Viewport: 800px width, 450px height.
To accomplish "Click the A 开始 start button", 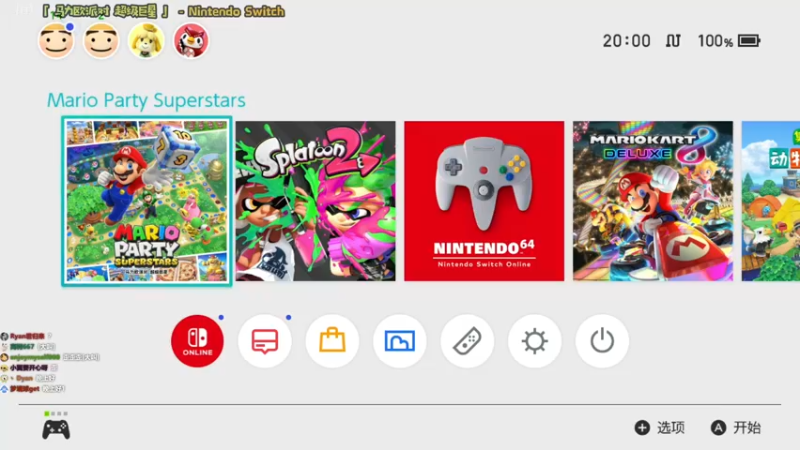I will pos(736,428).
